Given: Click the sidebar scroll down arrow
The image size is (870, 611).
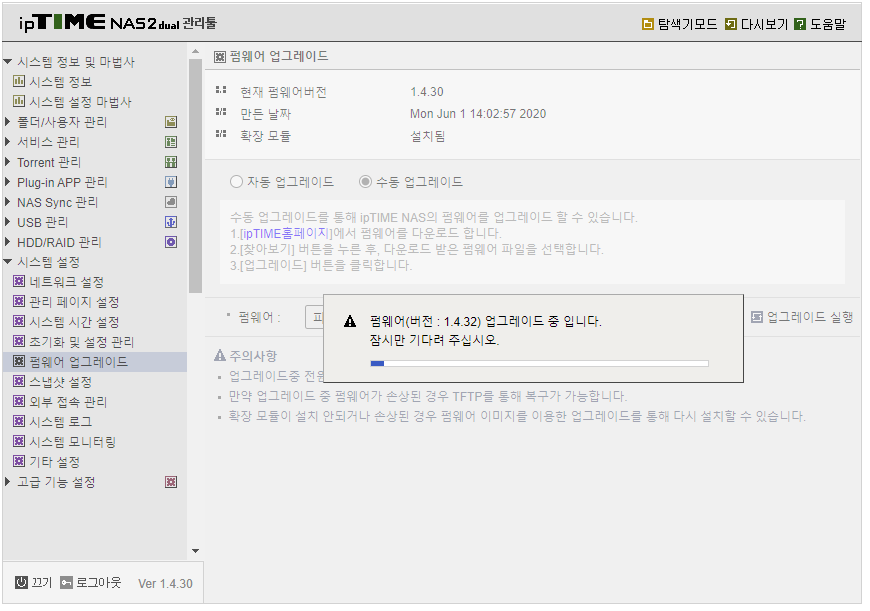Looking at the screenshot, I should tap(195, 551).
